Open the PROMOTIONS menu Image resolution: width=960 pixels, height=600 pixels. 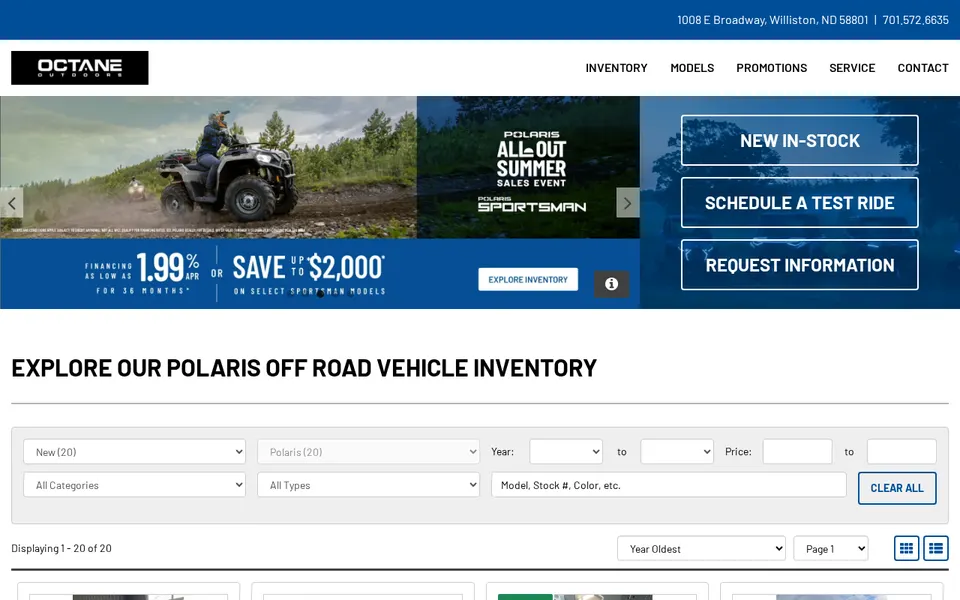(771, 68)
